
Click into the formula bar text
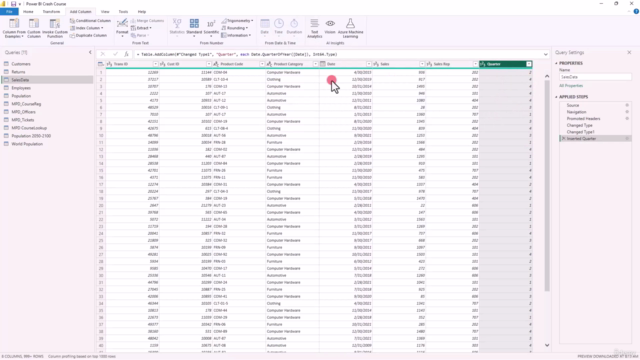coord(337,54)
